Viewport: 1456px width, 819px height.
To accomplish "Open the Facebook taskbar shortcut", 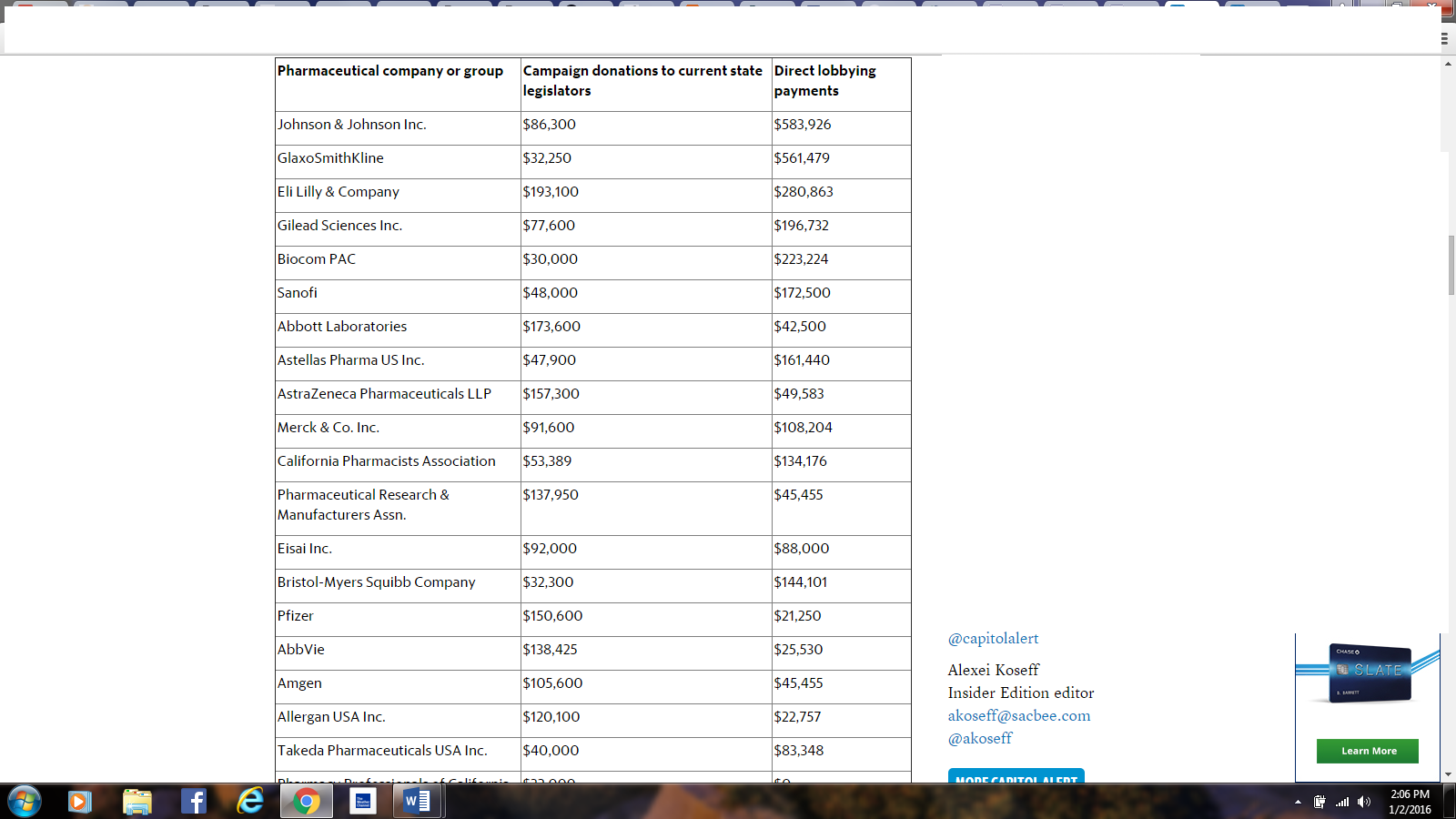I will click(194, 802).
